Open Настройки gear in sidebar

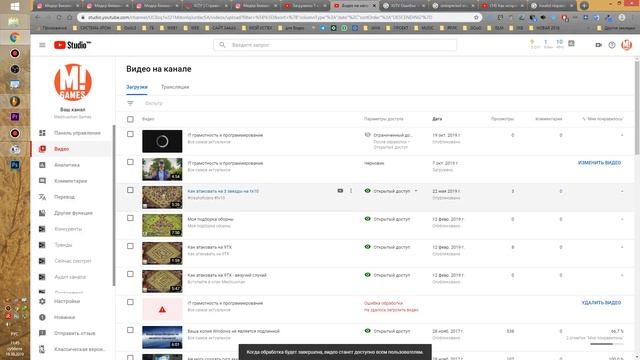[42, 301]
